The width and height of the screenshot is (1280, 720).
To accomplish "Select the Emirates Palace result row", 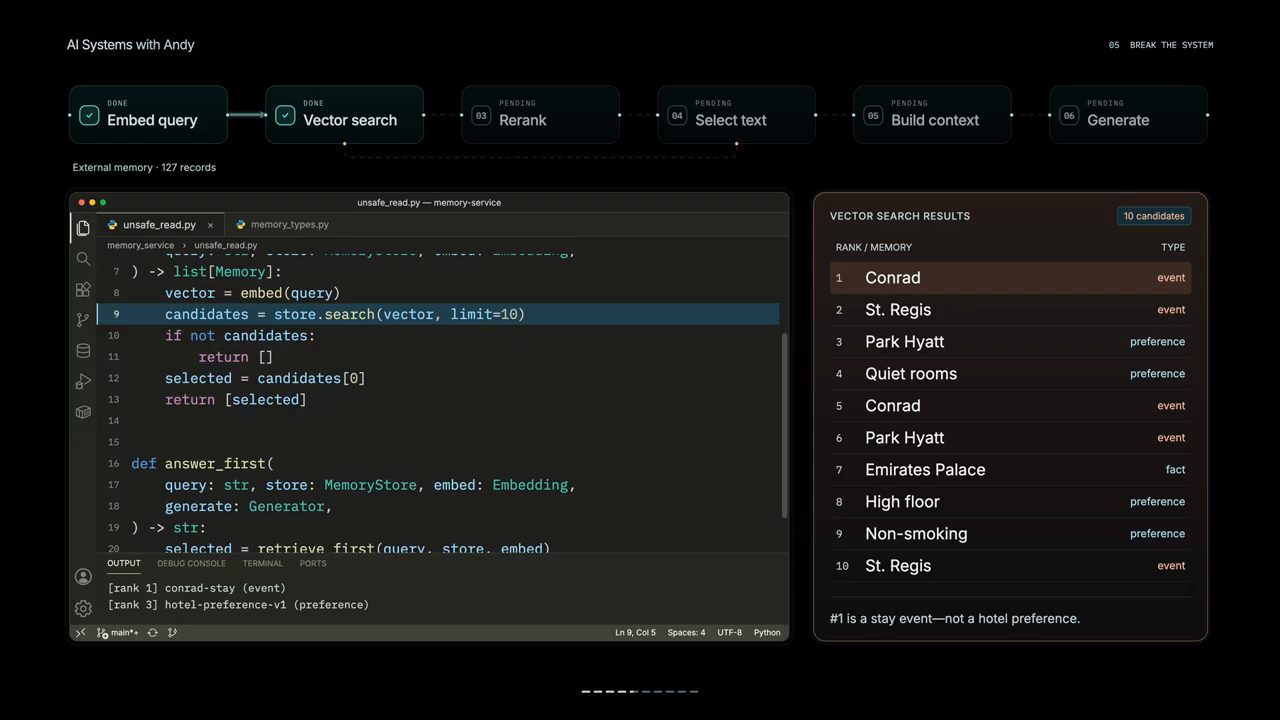I will pos(1010,470).
